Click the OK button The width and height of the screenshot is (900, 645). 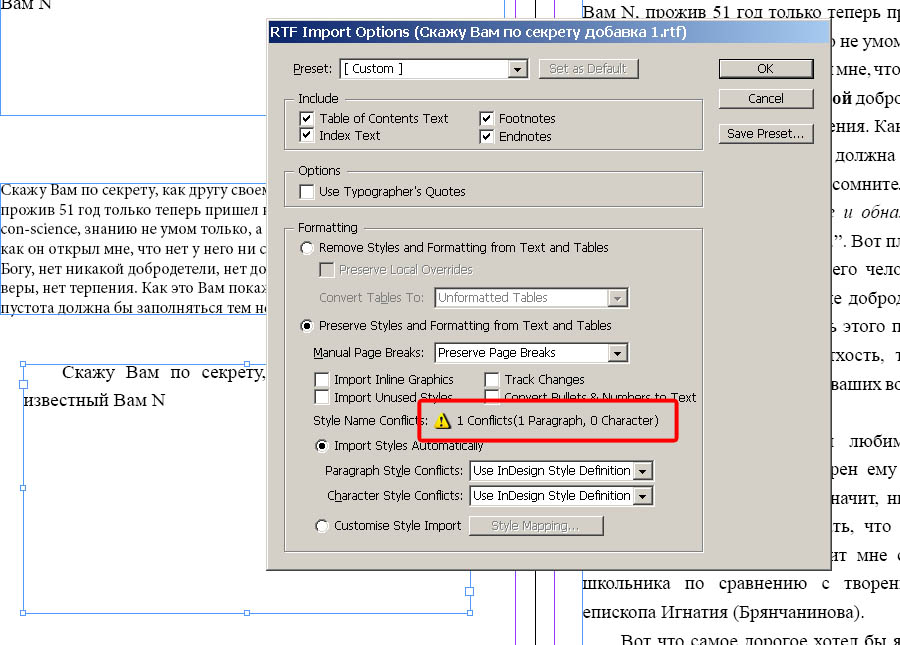coord(766,69)
